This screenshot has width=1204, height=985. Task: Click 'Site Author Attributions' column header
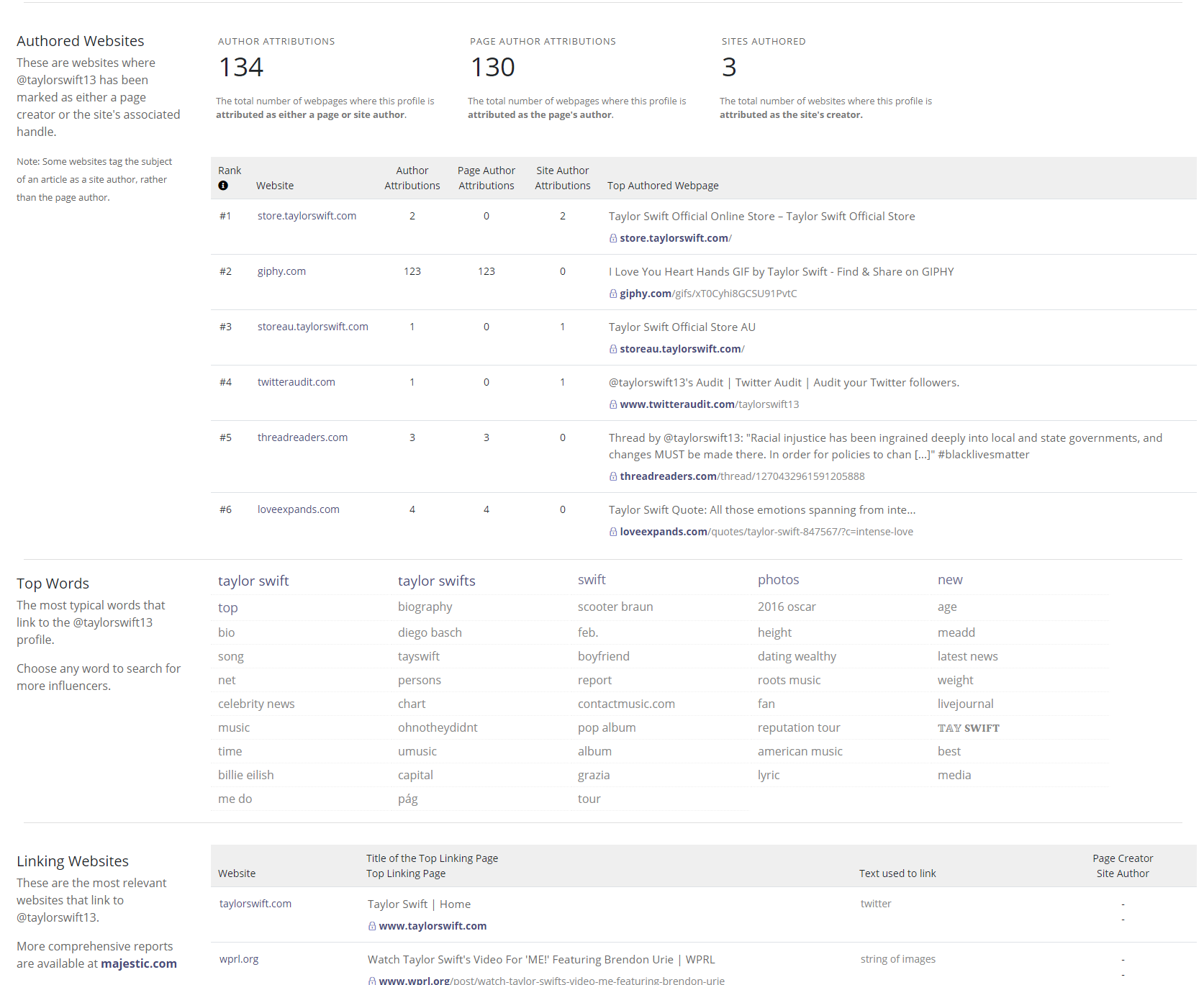[563, 178]
